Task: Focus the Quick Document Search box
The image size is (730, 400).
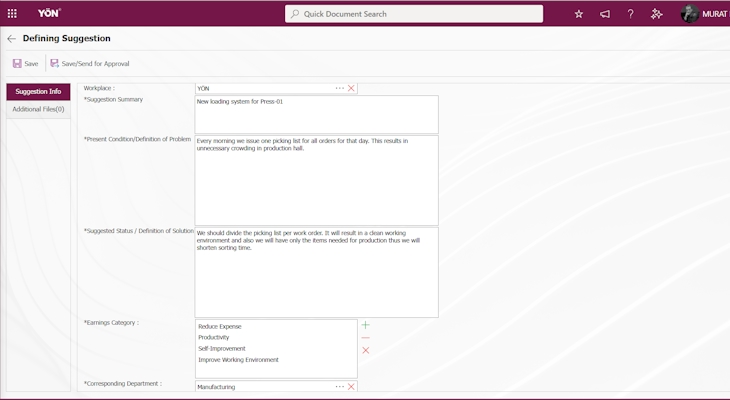Action: coord(414,14)
